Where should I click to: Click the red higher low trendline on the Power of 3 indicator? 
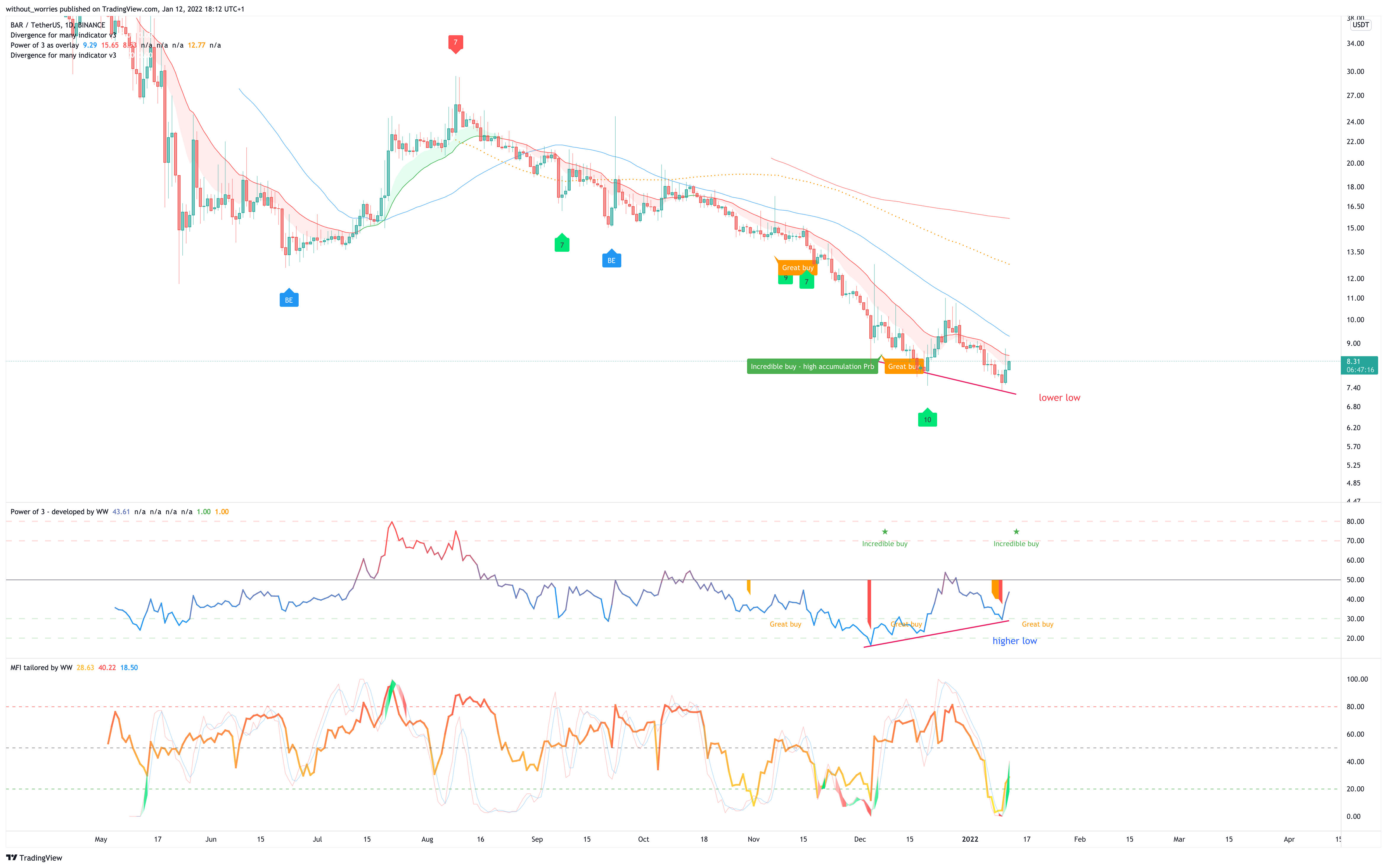point(936,634)
